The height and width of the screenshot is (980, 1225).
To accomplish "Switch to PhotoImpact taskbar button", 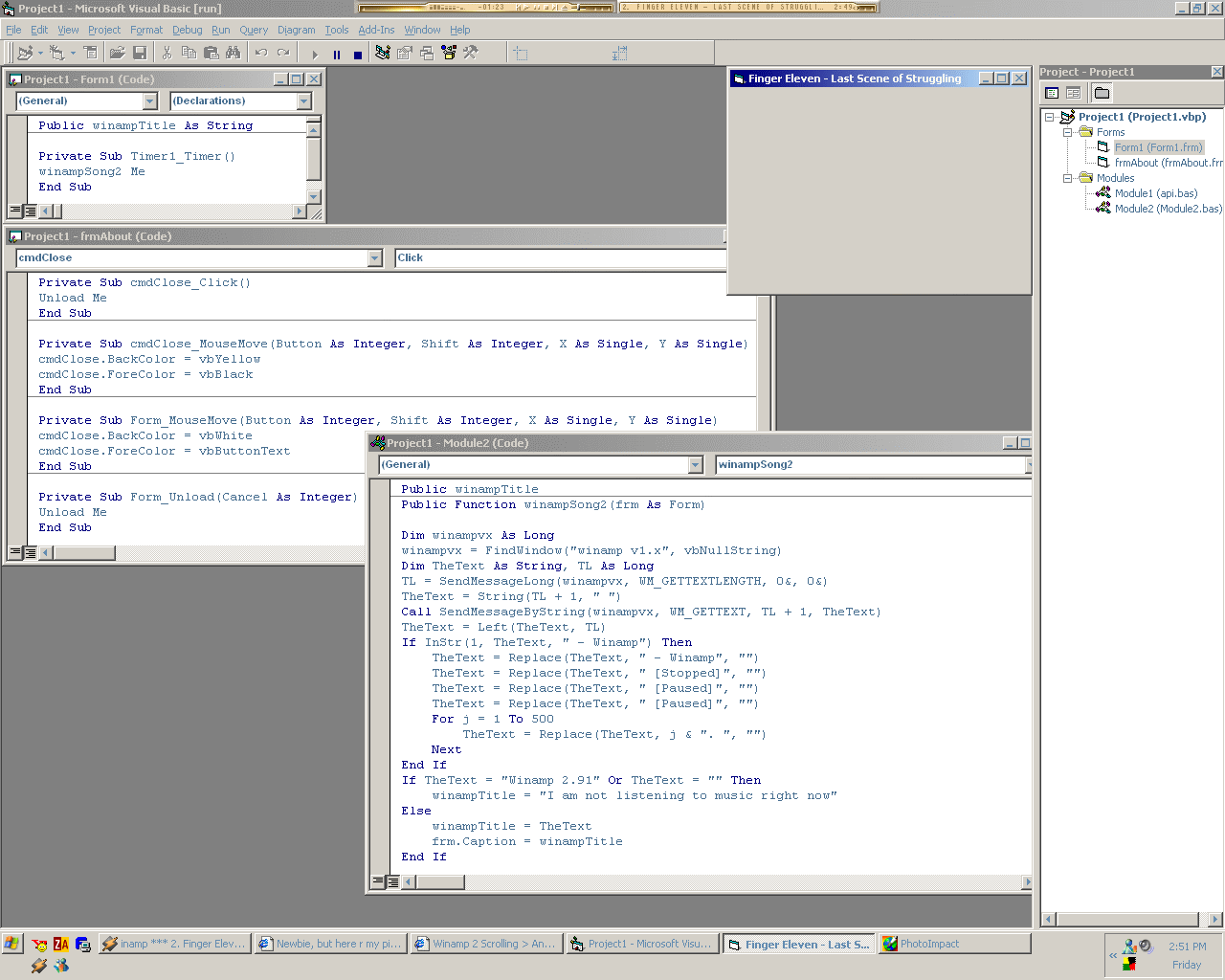I will (954, 944).
